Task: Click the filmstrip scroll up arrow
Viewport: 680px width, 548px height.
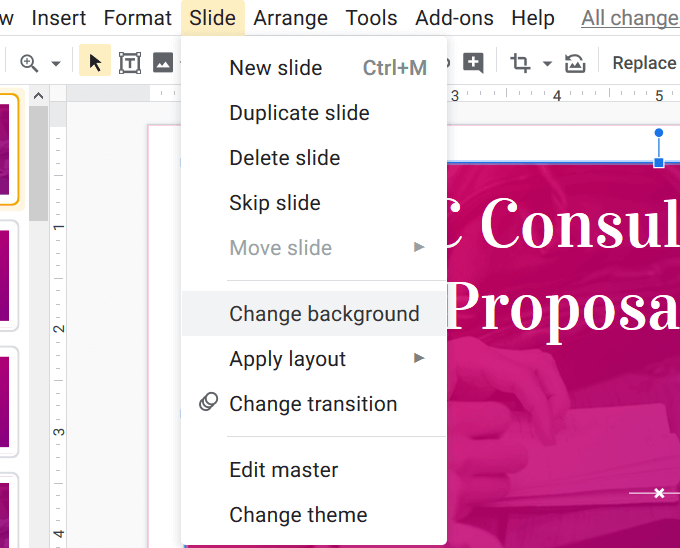Action: click(x=38, y=96)
